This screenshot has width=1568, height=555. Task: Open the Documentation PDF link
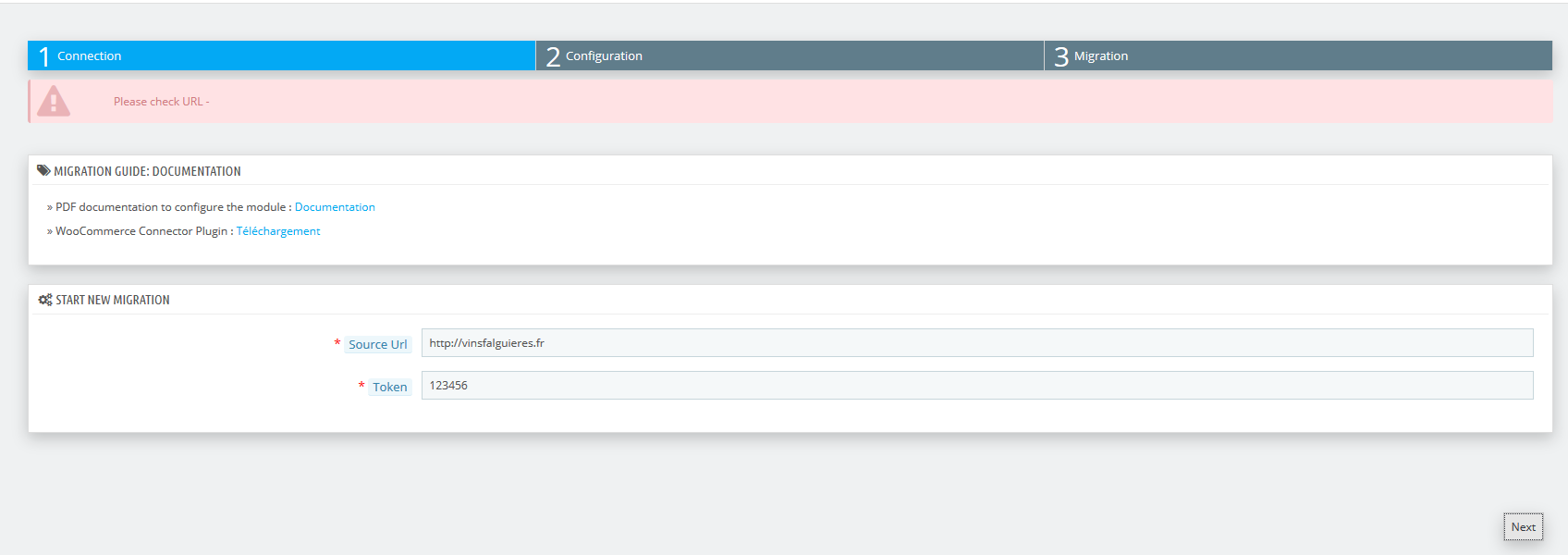tap(335, 207)
